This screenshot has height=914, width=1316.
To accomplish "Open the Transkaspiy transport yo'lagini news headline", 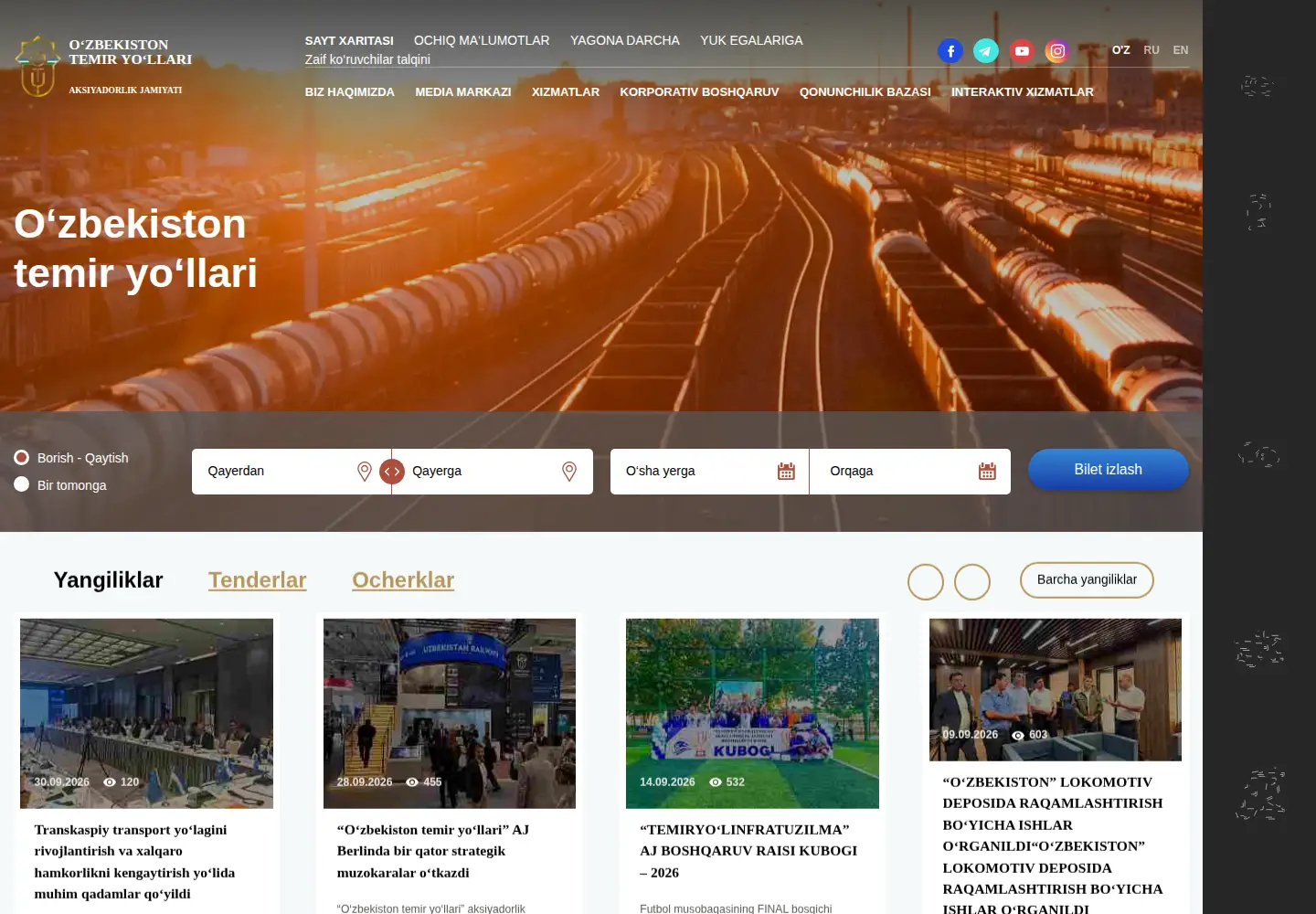I will [134, 862].
